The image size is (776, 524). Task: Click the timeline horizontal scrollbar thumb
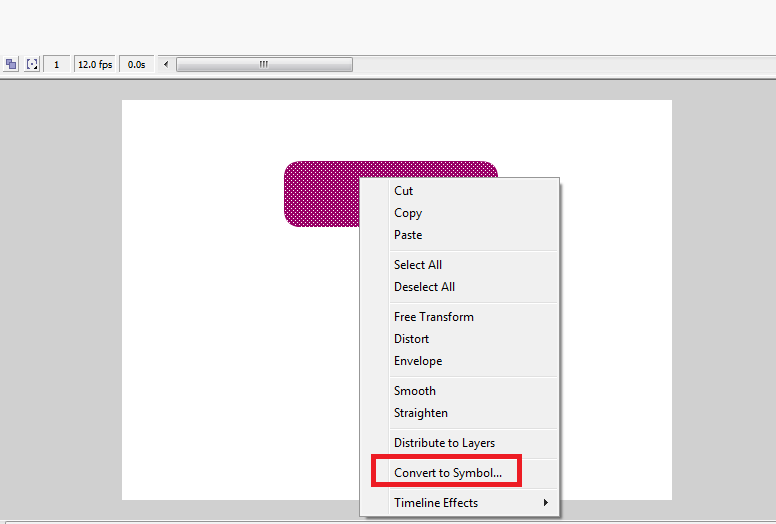(x=264, y=64)
